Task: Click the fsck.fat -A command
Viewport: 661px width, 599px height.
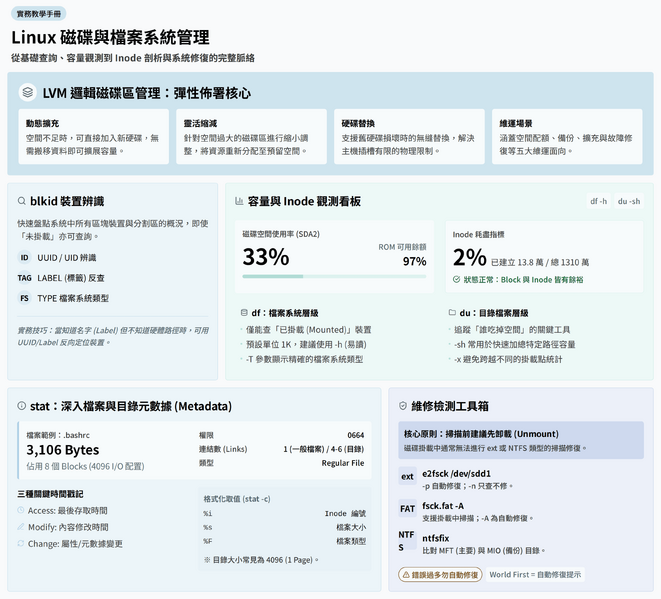Action: click(x=443, y=505)
